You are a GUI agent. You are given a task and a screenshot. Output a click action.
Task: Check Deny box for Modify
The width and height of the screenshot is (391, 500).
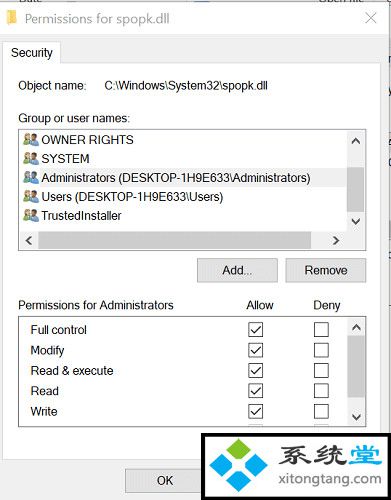coord(321,350)
